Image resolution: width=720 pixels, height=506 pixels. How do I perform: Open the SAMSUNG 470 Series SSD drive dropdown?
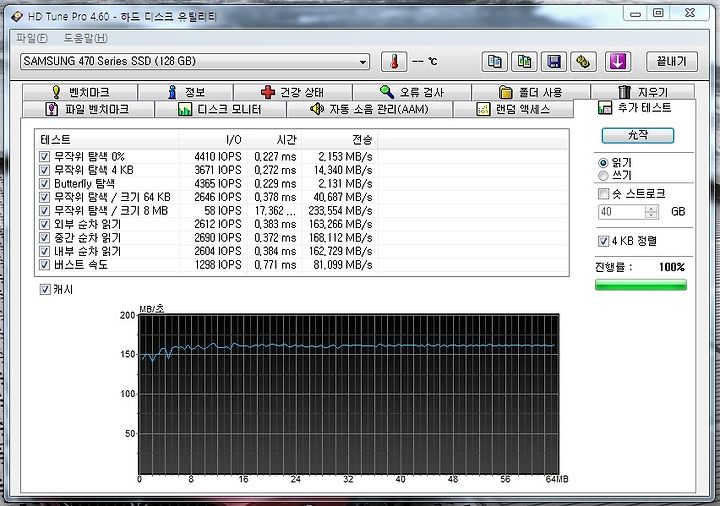[195, 62]
